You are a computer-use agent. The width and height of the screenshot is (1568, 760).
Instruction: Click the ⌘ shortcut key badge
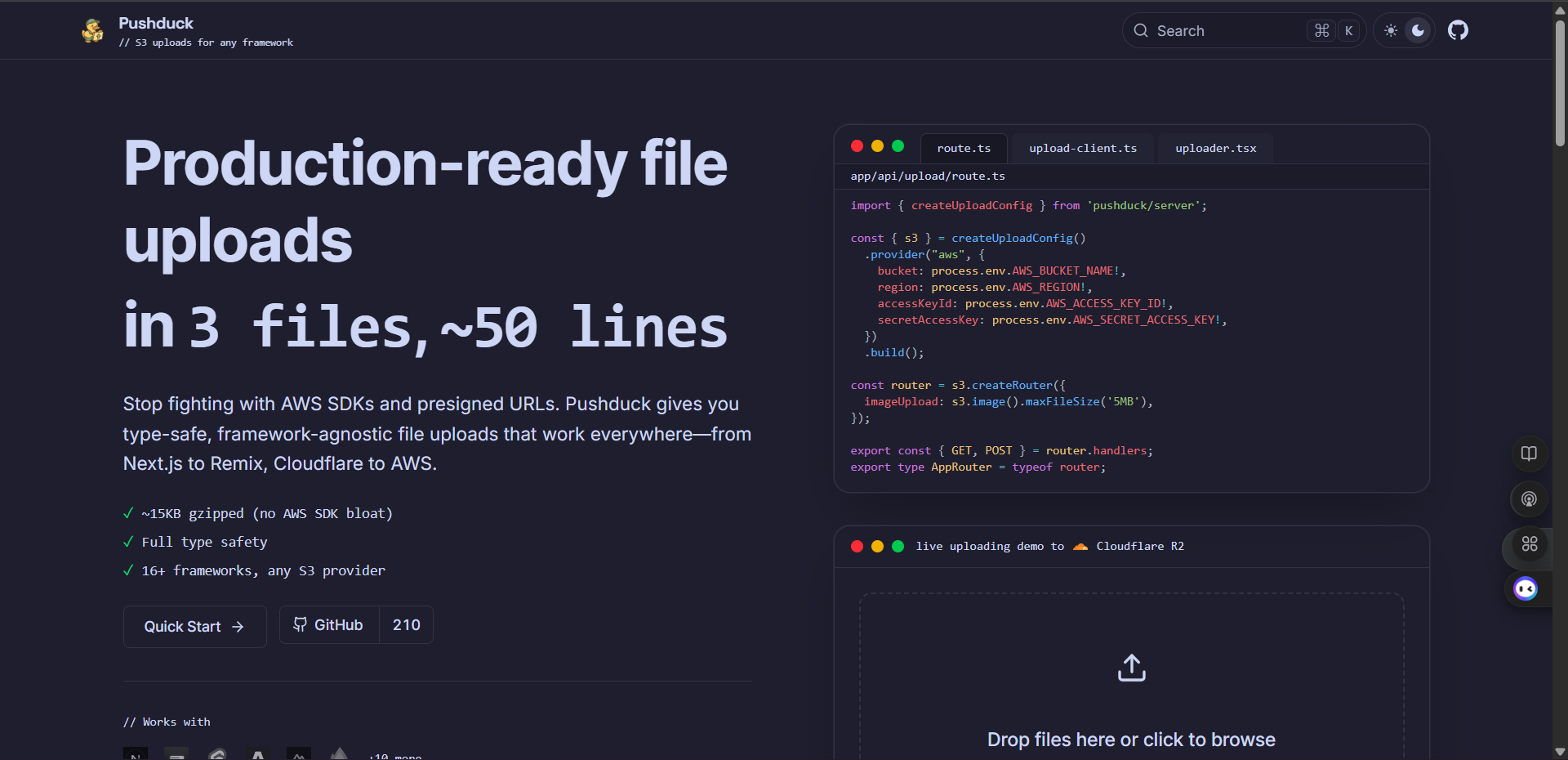(1321, 30)
